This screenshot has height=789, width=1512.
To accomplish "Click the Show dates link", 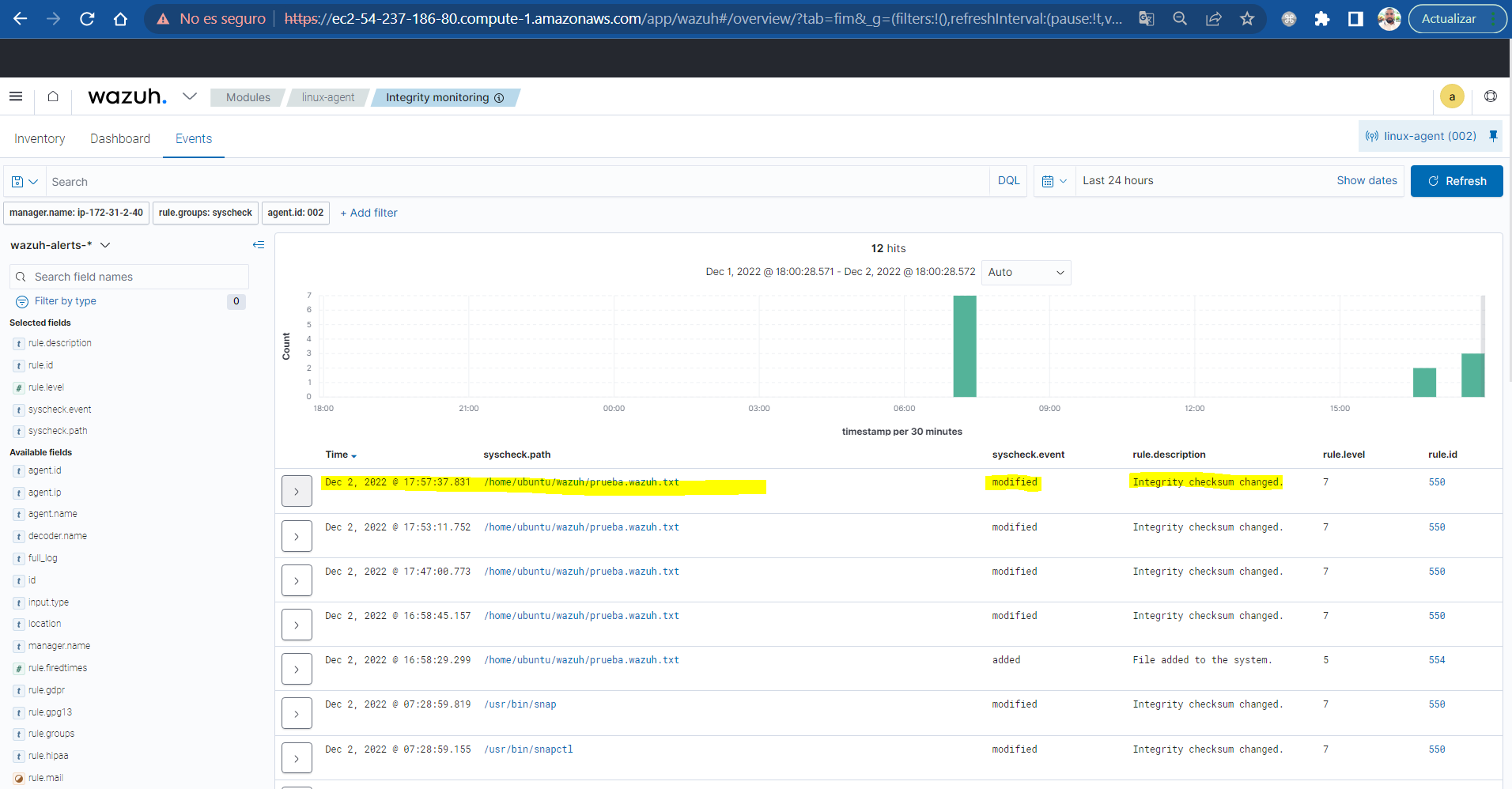I will coord(1366,180).
